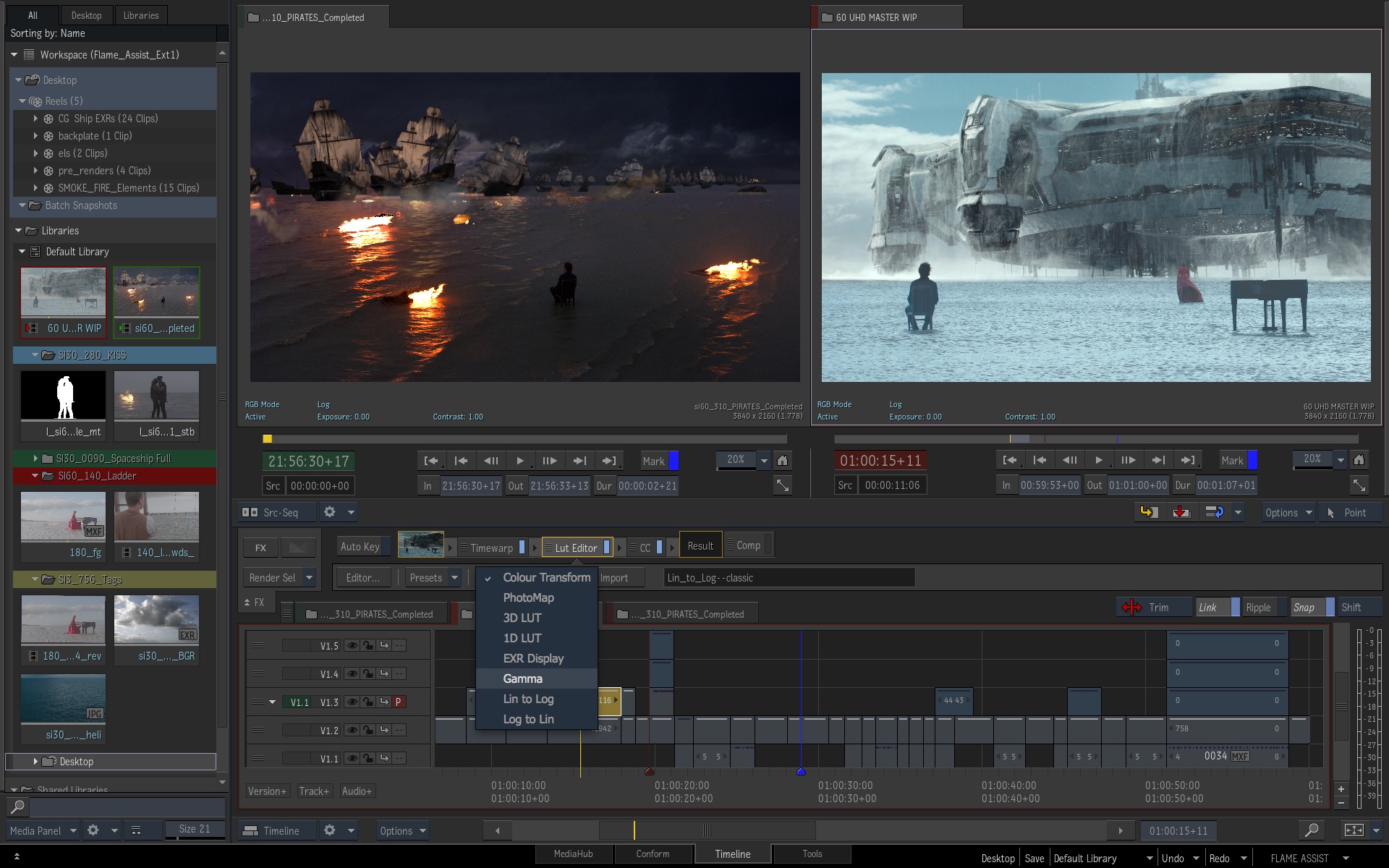The height and width of the screenshot is (868, 1389).
Task: Play the 60 UHD MASTER WIP viewer
Action: [x=1098, y=460]
